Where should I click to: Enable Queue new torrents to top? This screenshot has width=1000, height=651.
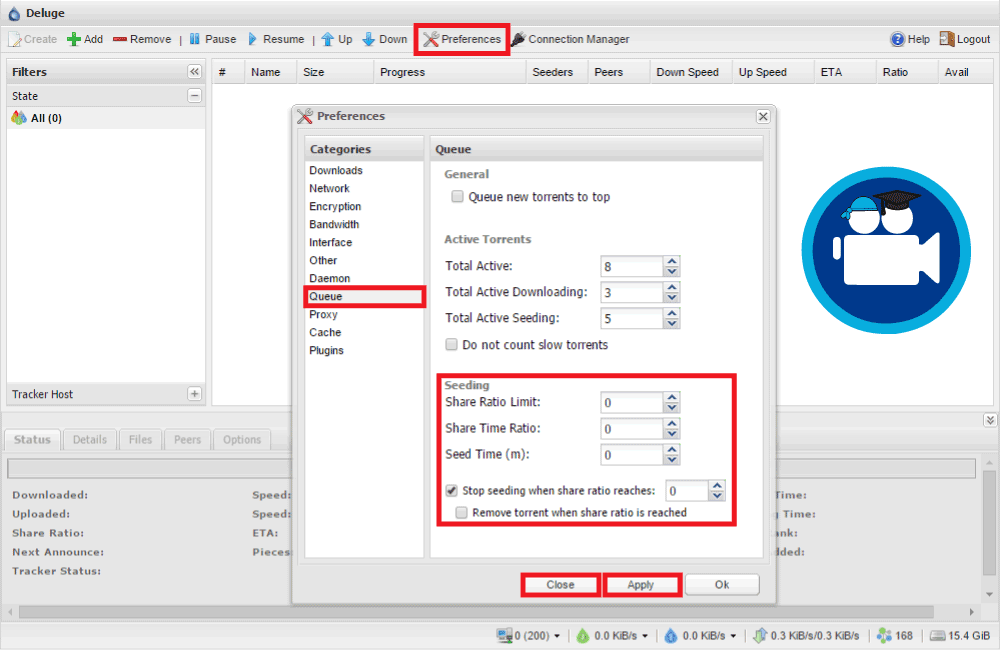pyautogui.click(x=458, y=197)
